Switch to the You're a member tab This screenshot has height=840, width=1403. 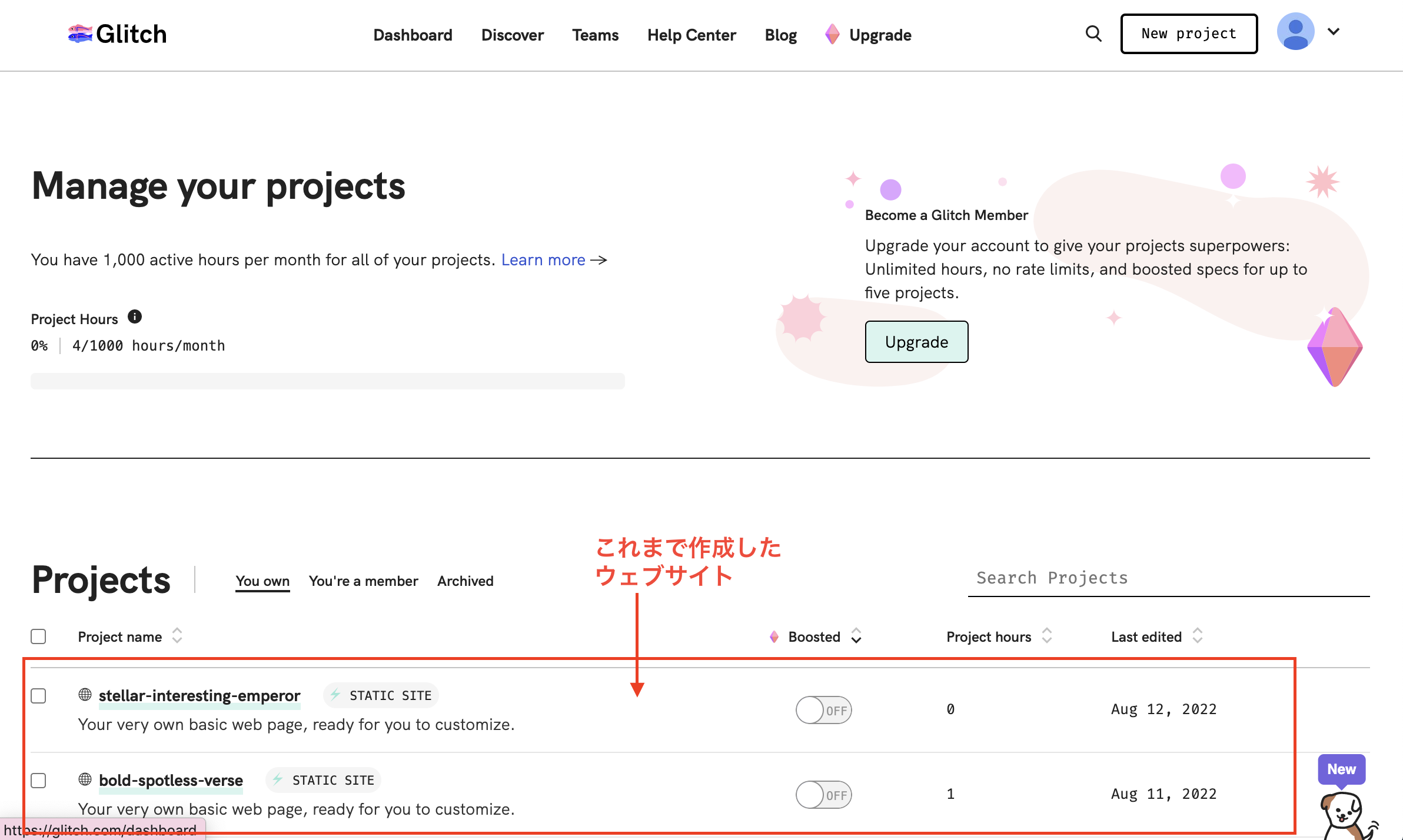coord(363,581)
